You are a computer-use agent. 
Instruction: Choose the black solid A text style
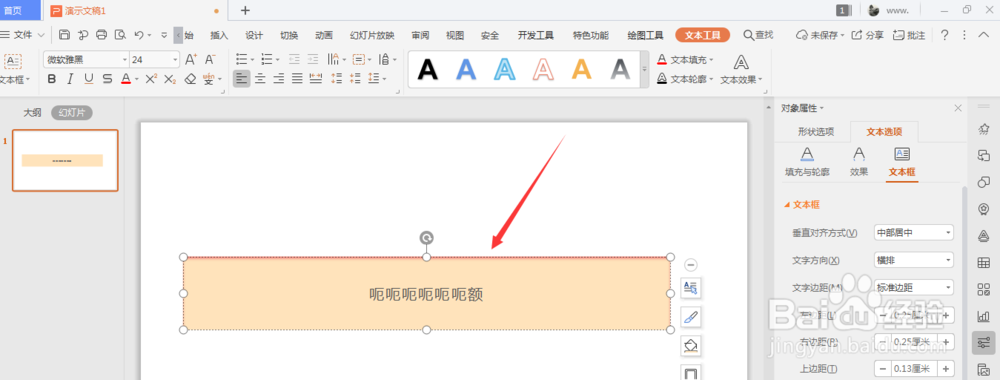[428, 69]
